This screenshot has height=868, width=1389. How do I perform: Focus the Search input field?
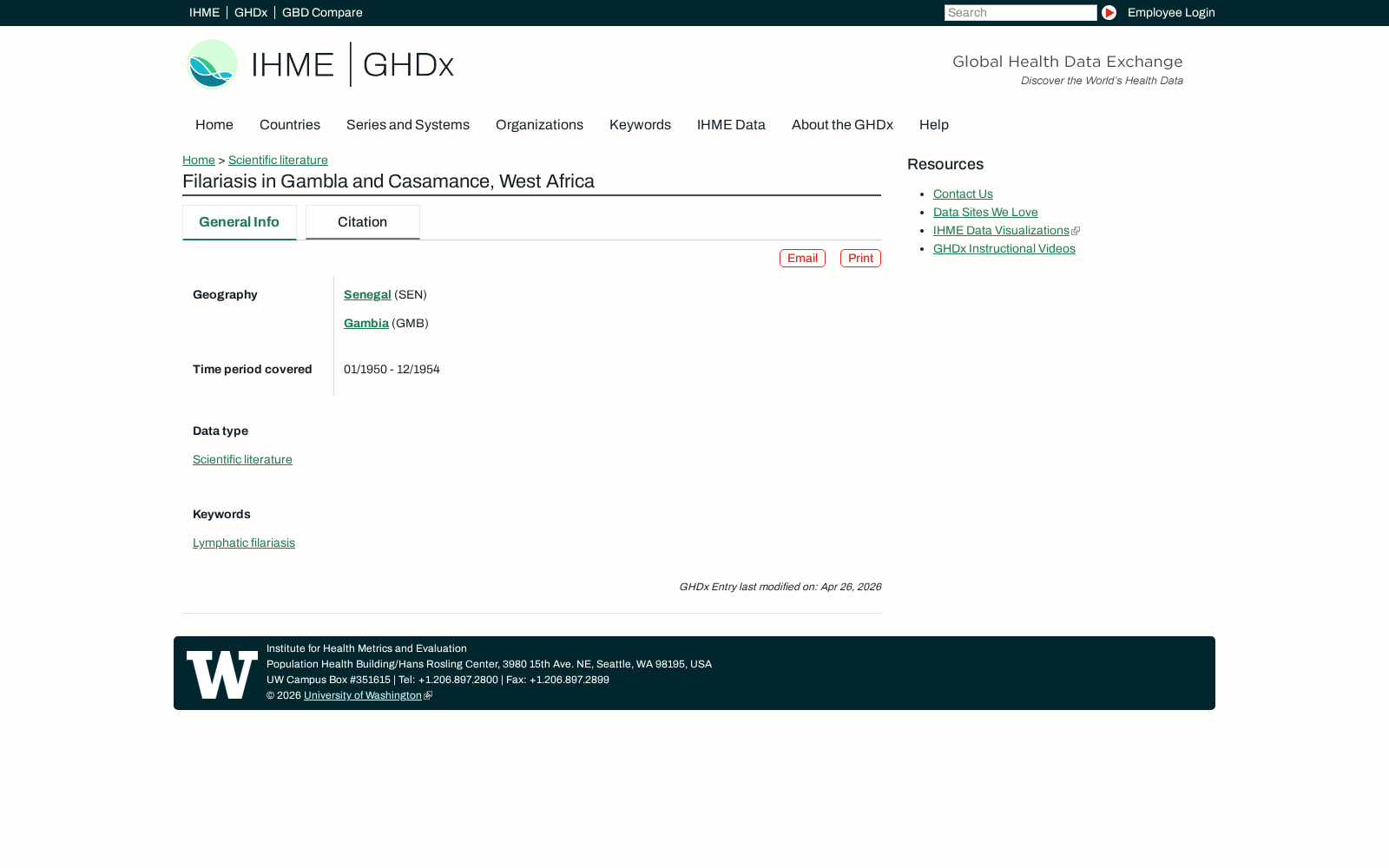pos(1020,12)
